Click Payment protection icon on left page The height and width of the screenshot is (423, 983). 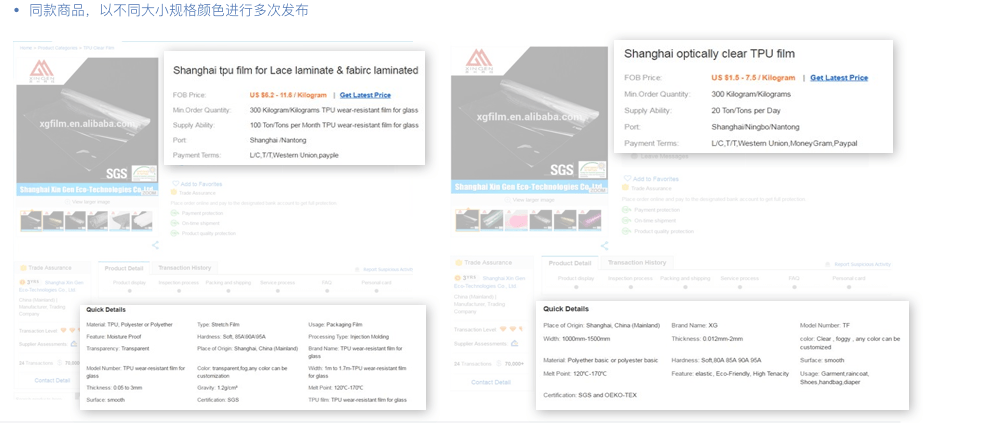[x=174, y=214]
